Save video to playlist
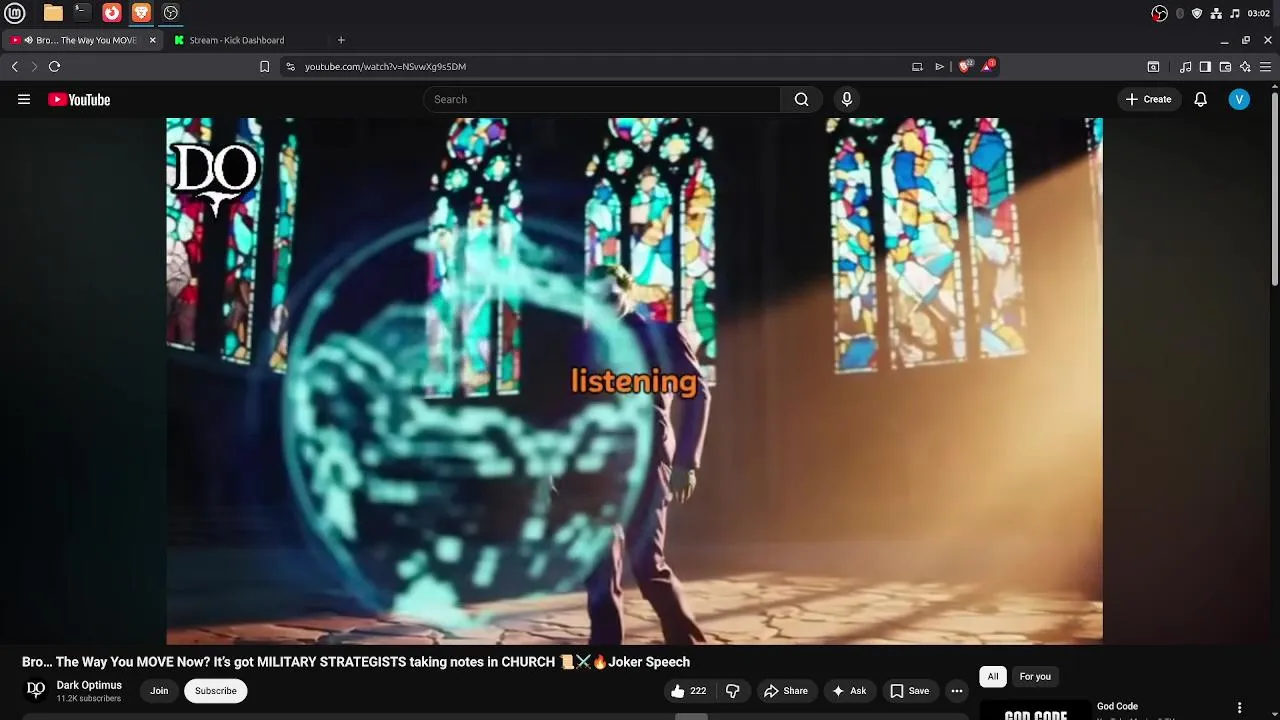Viewport: 1280px width, 720px height. (x=910, y=690)
